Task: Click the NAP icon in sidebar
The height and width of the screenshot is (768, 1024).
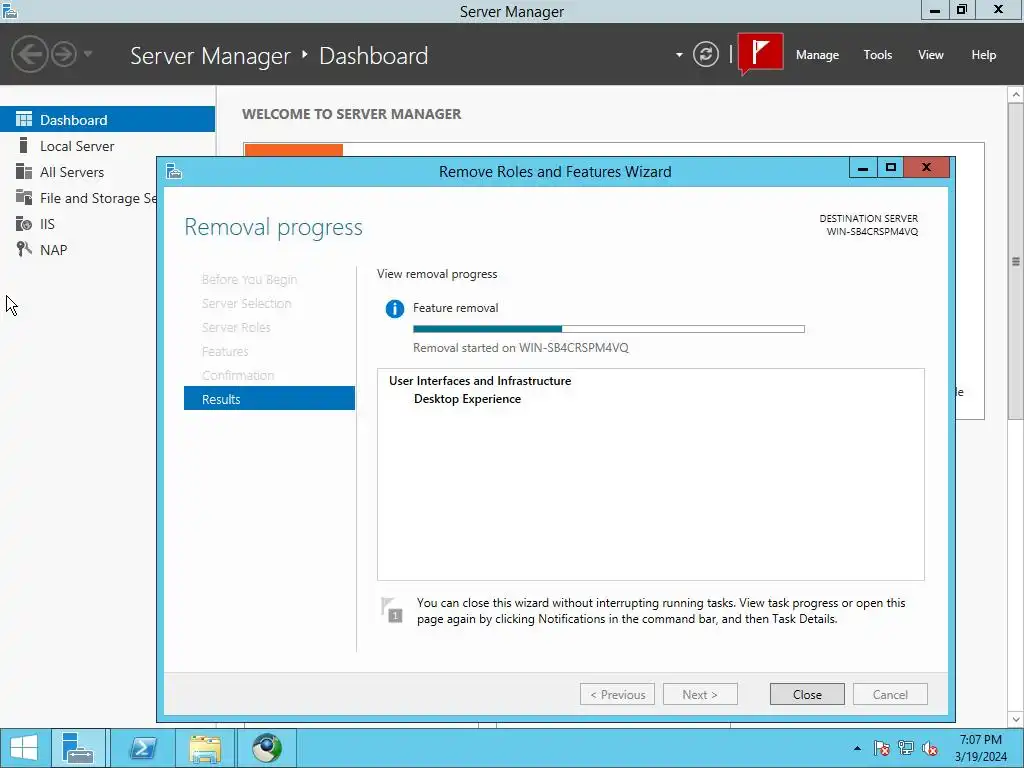Action: tap(24, 249)
